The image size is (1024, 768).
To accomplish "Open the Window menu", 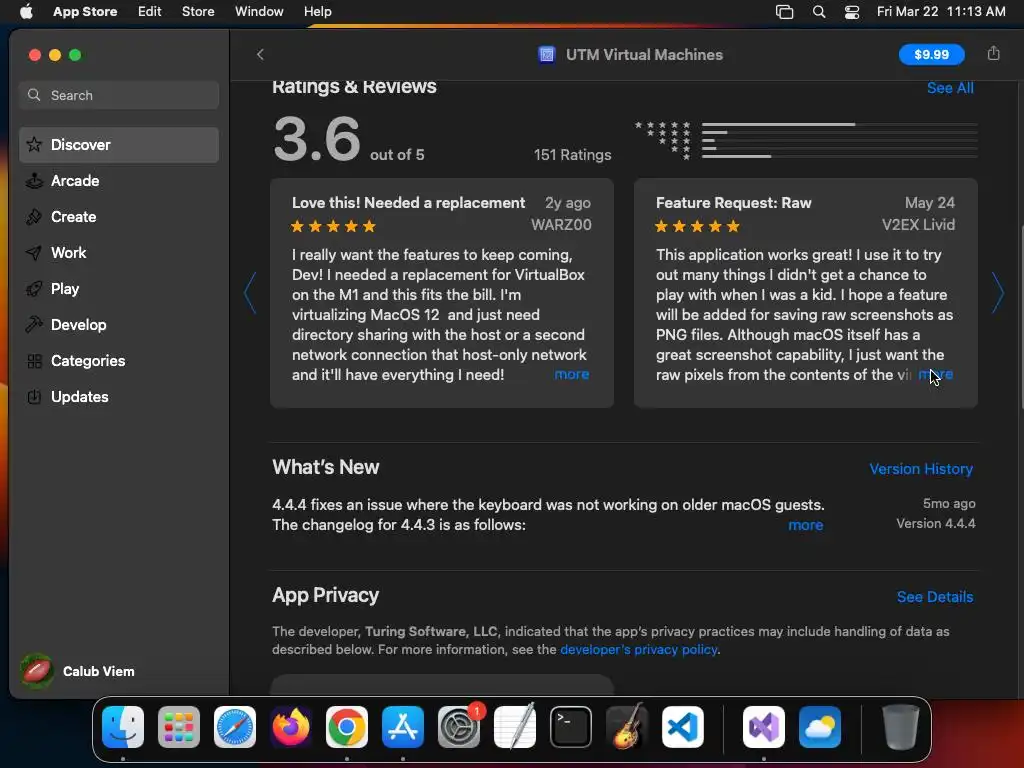I will click(x=259, y=11).
